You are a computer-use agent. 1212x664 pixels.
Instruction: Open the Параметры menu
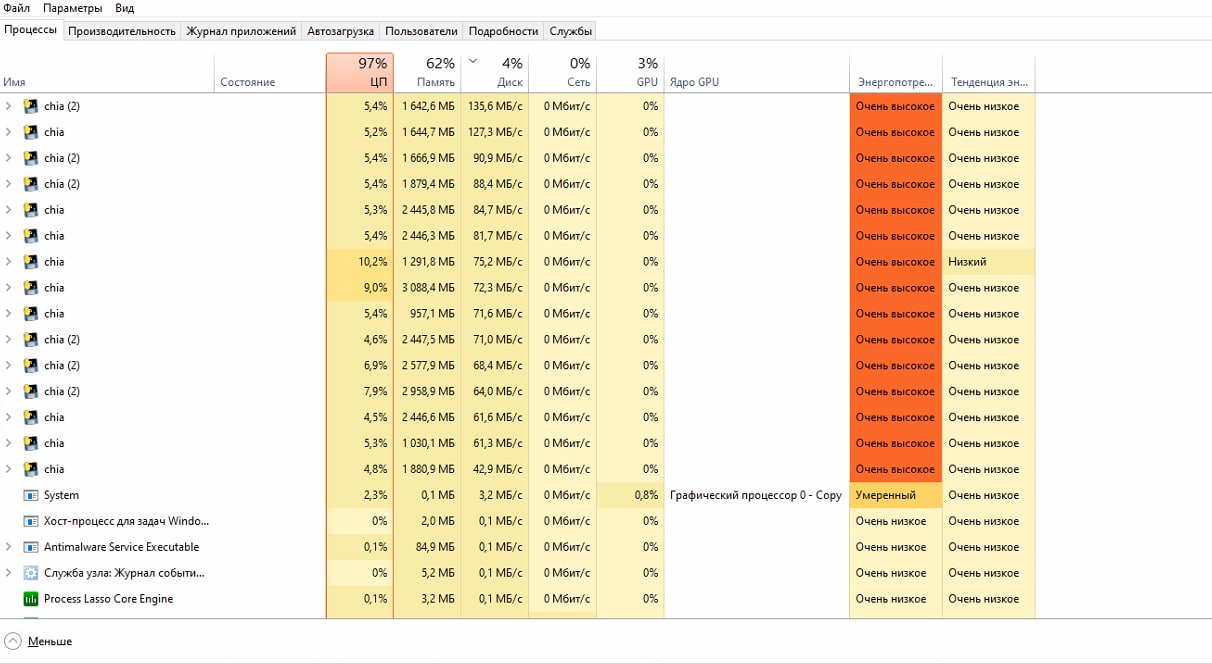(x=72, y=8)
